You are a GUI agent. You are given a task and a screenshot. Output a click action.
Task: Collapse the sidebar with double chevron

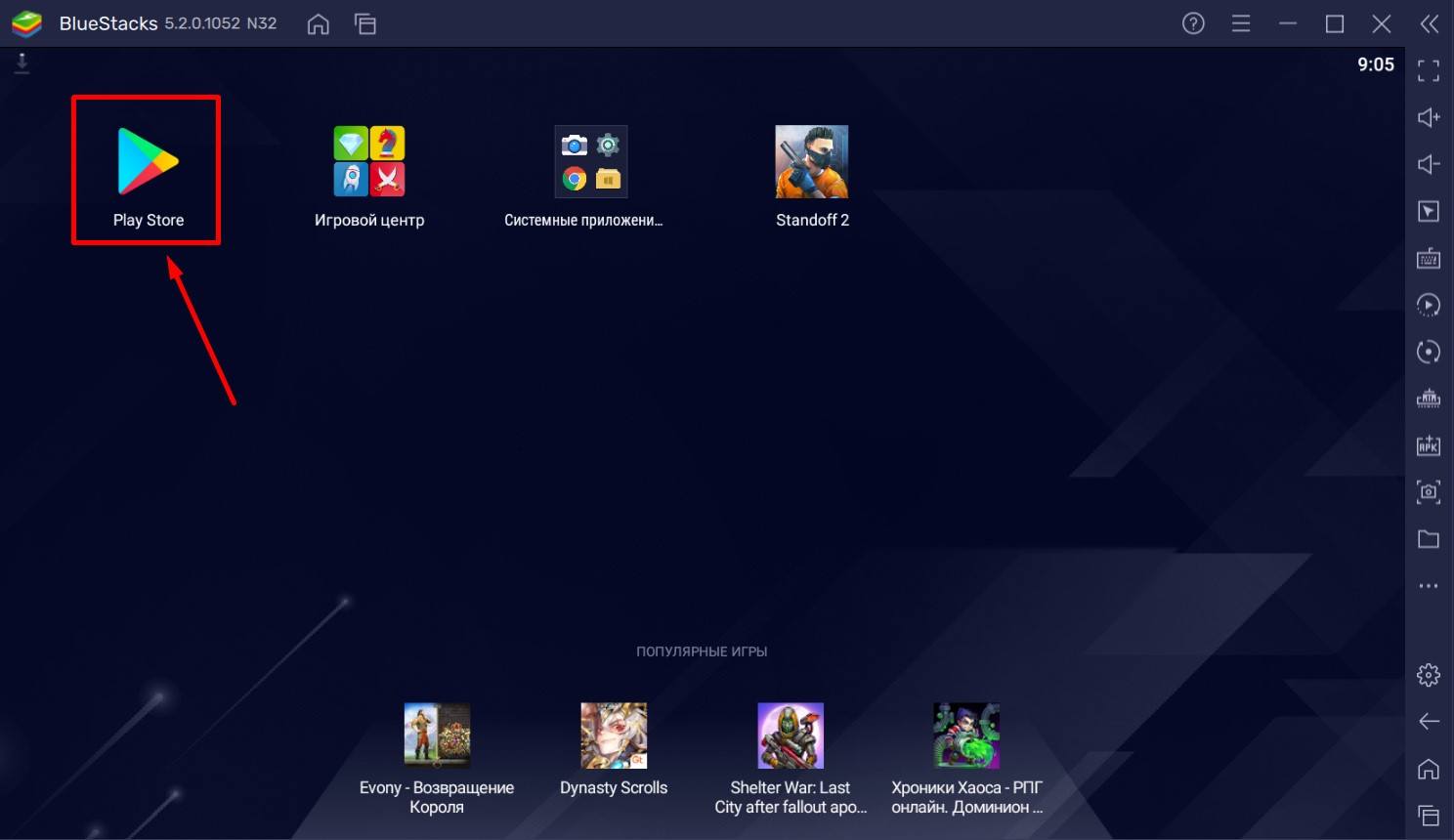(1429, 23)
